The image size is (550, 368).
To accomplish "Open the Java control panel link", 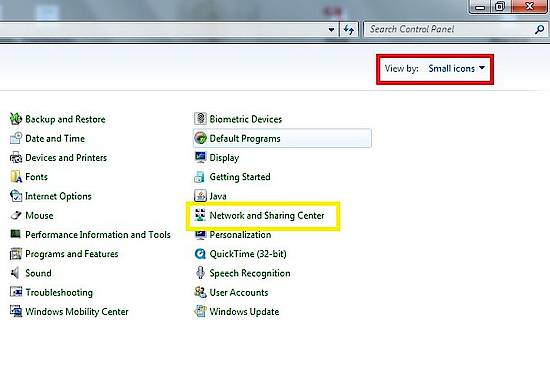I will (218, 196).
